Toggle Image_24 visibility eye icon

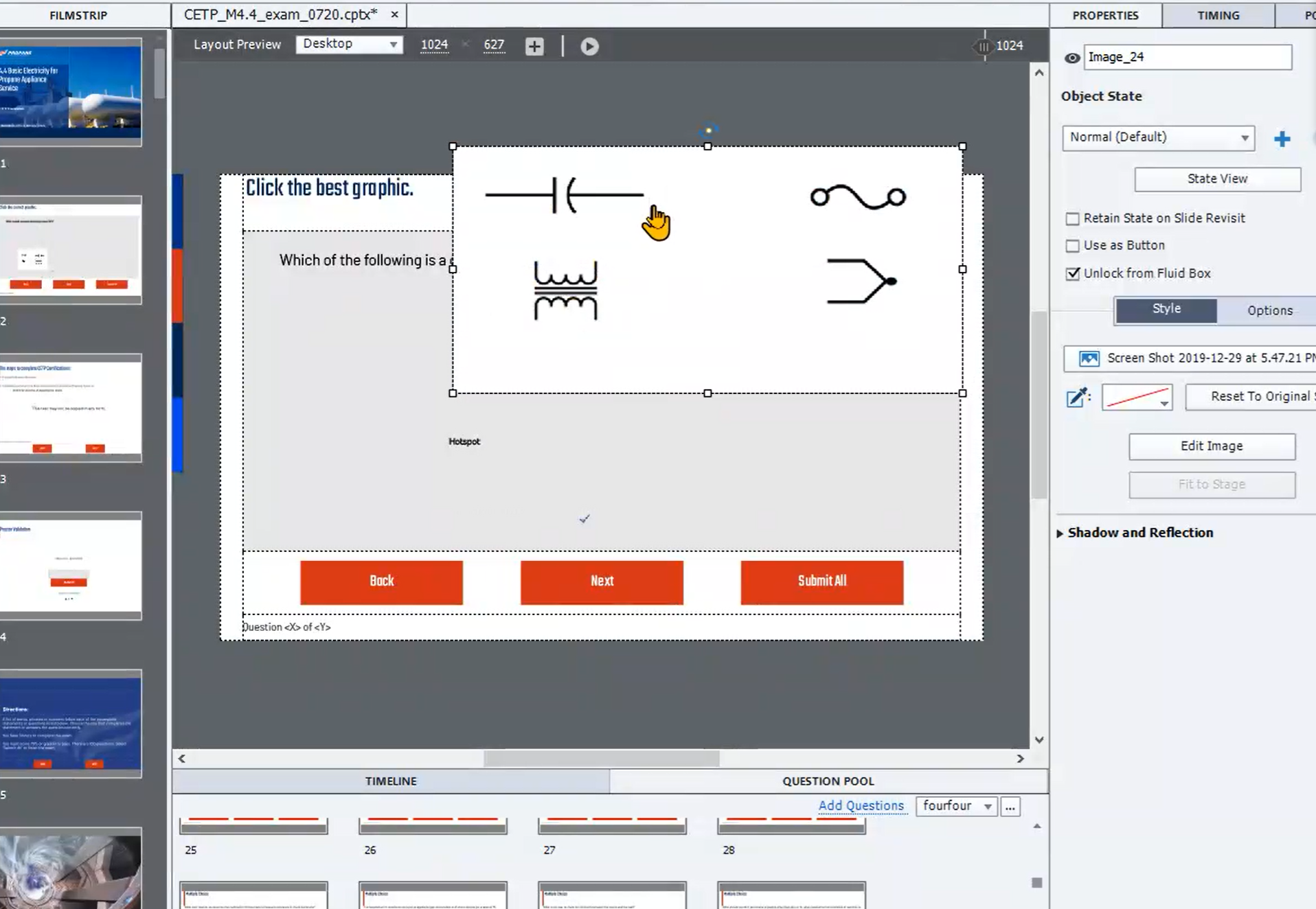(1071, 58)
